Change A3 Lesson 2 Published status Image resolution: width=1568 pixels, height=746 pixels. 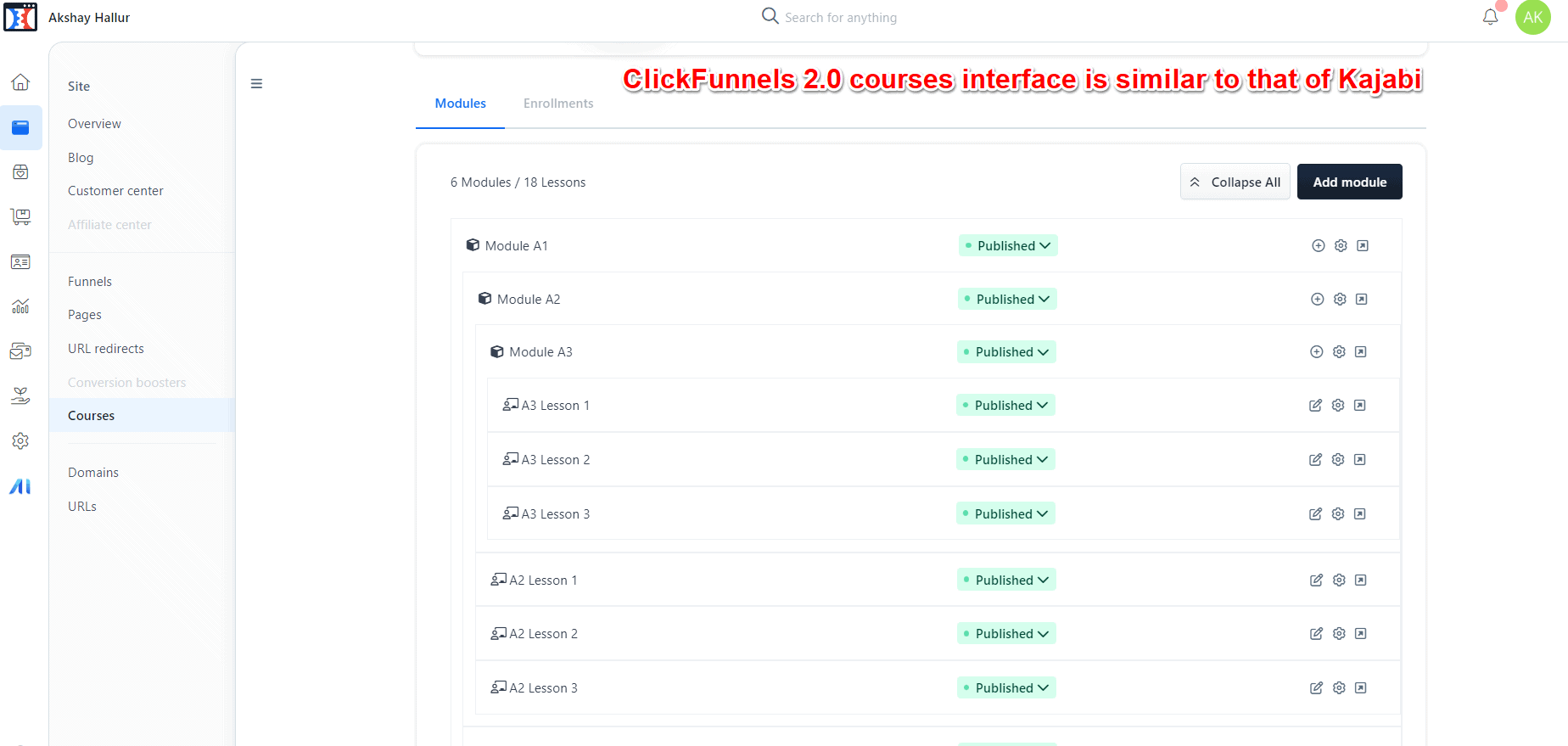(x=1005, y=460)
